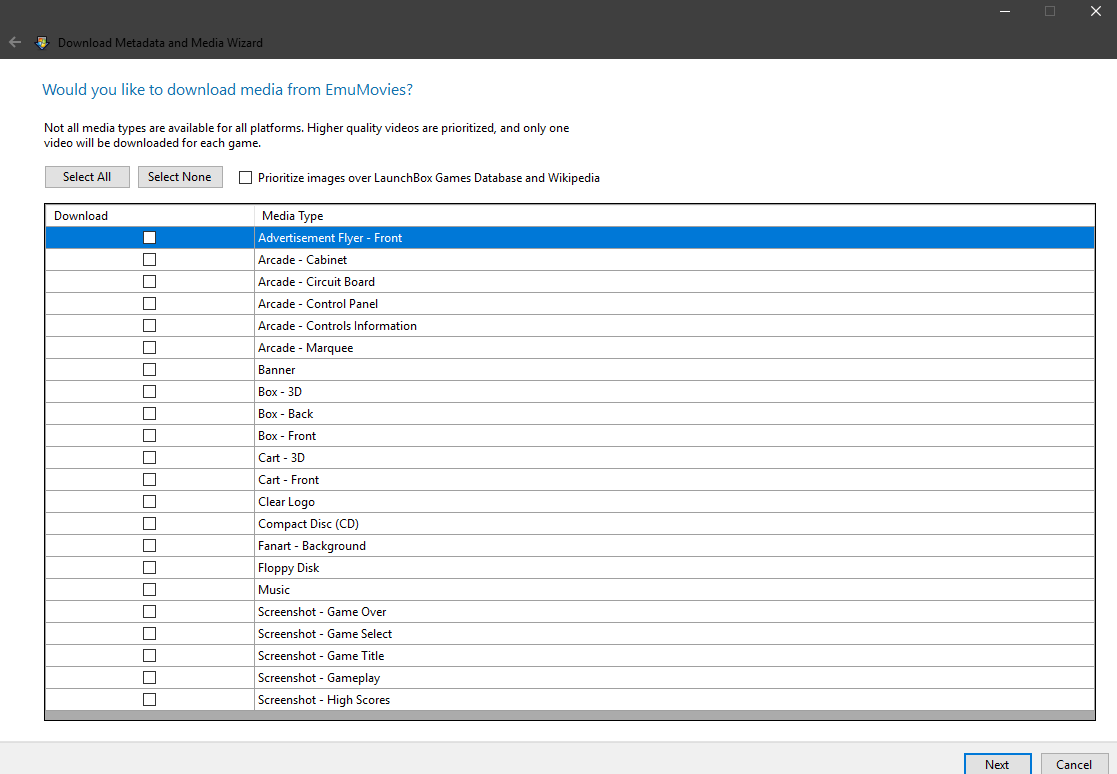Tick Screenshot - Gameplay checkbox
The image size is (1117, 774).
point(150,678)
